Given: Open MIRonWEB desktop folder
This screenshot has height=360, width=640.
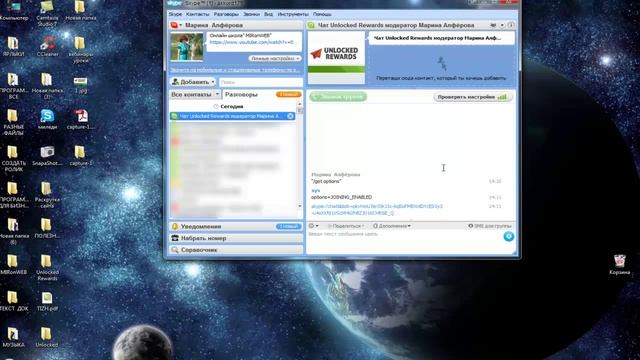Looking at the screenshot, I should (x=13, y=264).
